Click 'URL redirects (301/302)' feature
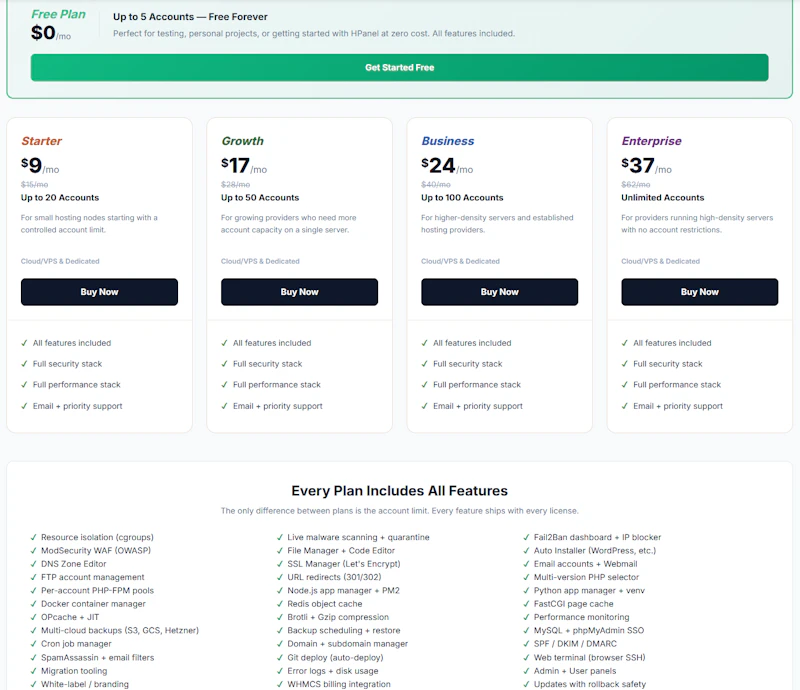This screenshot has width=800, height=690. click(x=334, y=577)
